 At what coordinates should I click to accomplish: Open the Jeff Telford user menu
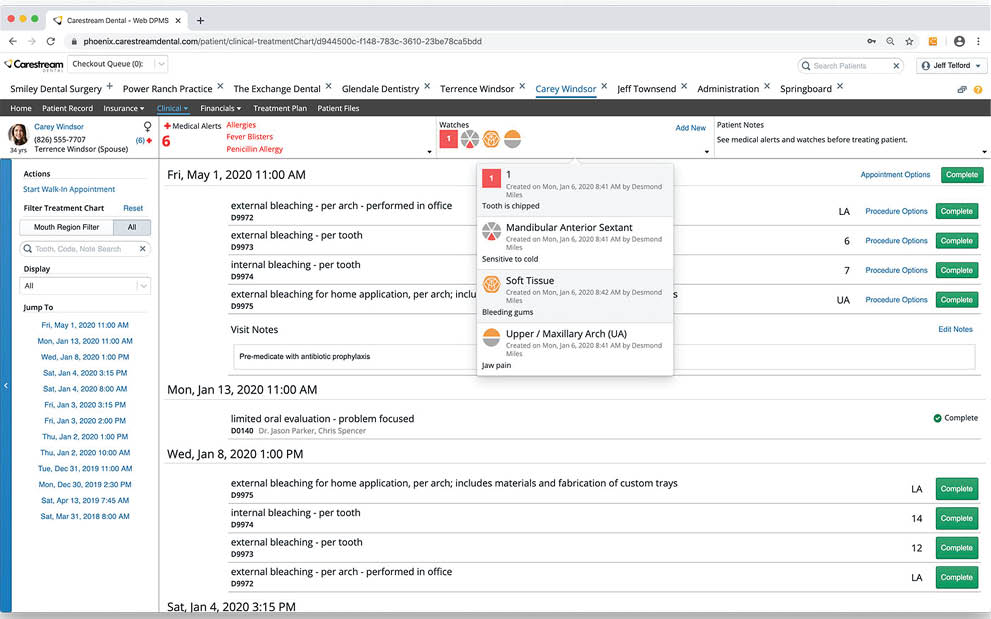point(950,65)
